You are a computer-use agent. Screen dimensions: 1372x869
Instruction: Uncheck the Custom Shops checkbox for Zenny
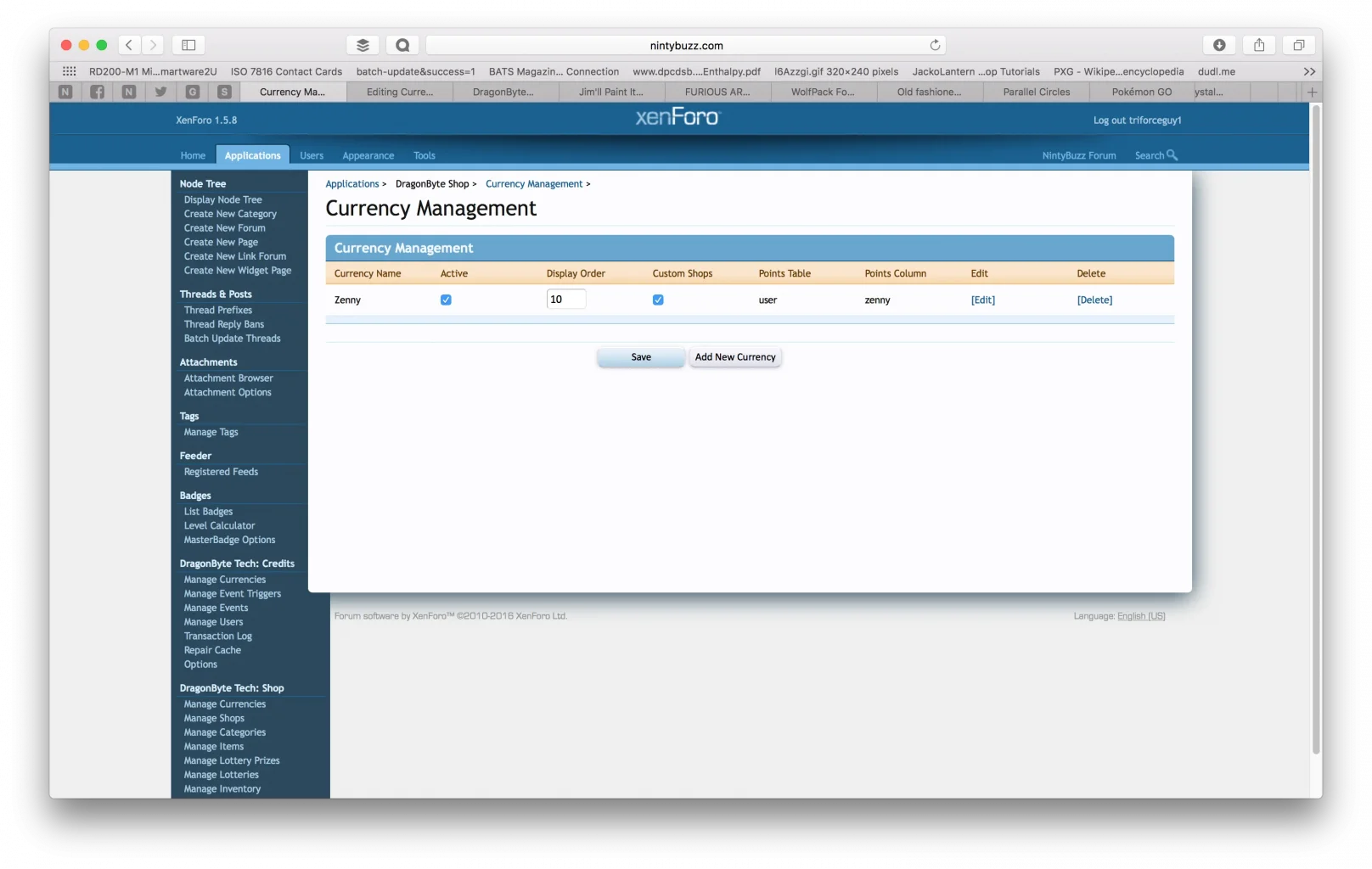pyautogui.click(x=658, y=300)
